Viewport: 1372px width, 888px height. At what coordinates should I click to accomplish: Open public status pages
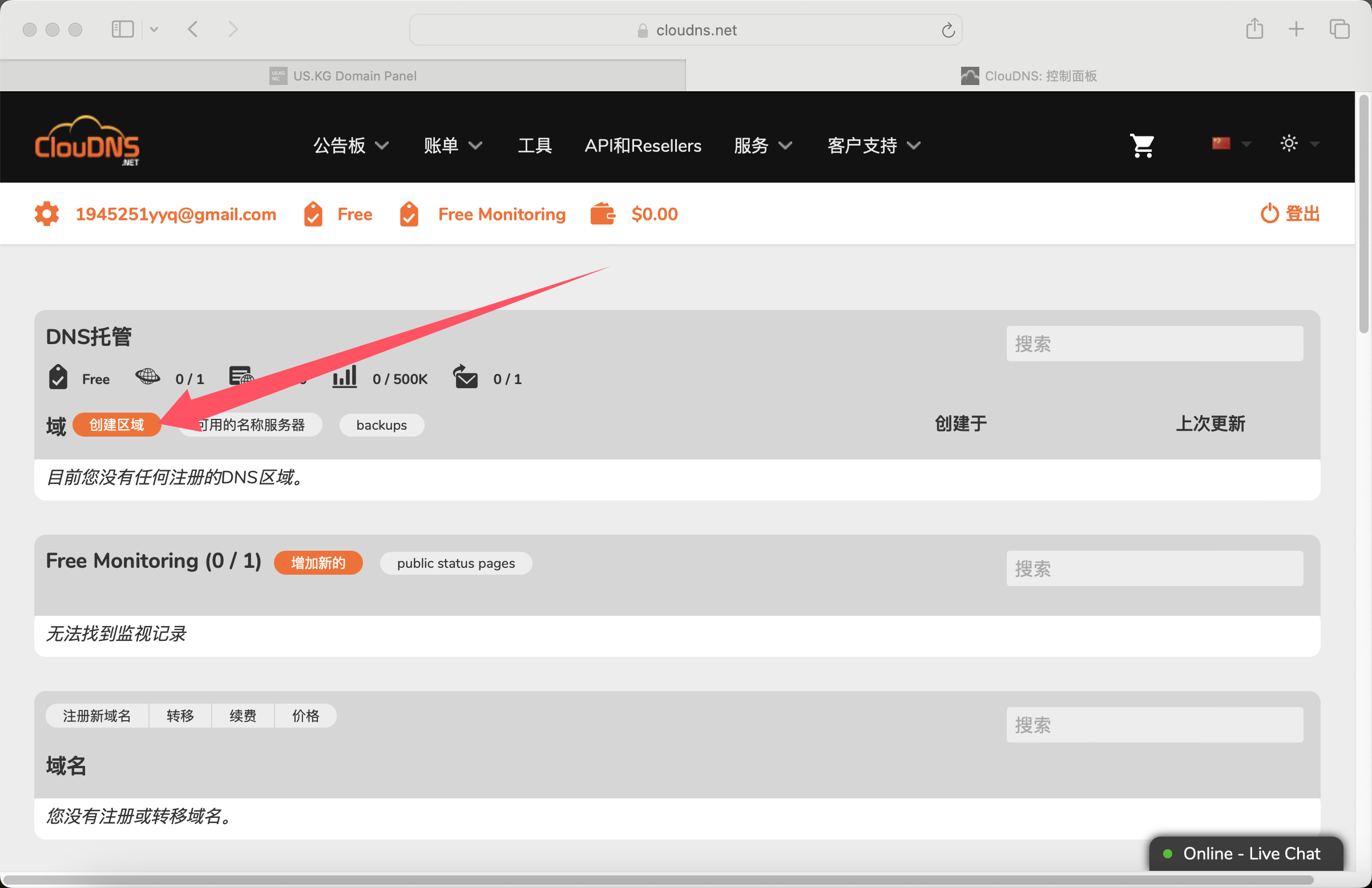pos(456,563)
